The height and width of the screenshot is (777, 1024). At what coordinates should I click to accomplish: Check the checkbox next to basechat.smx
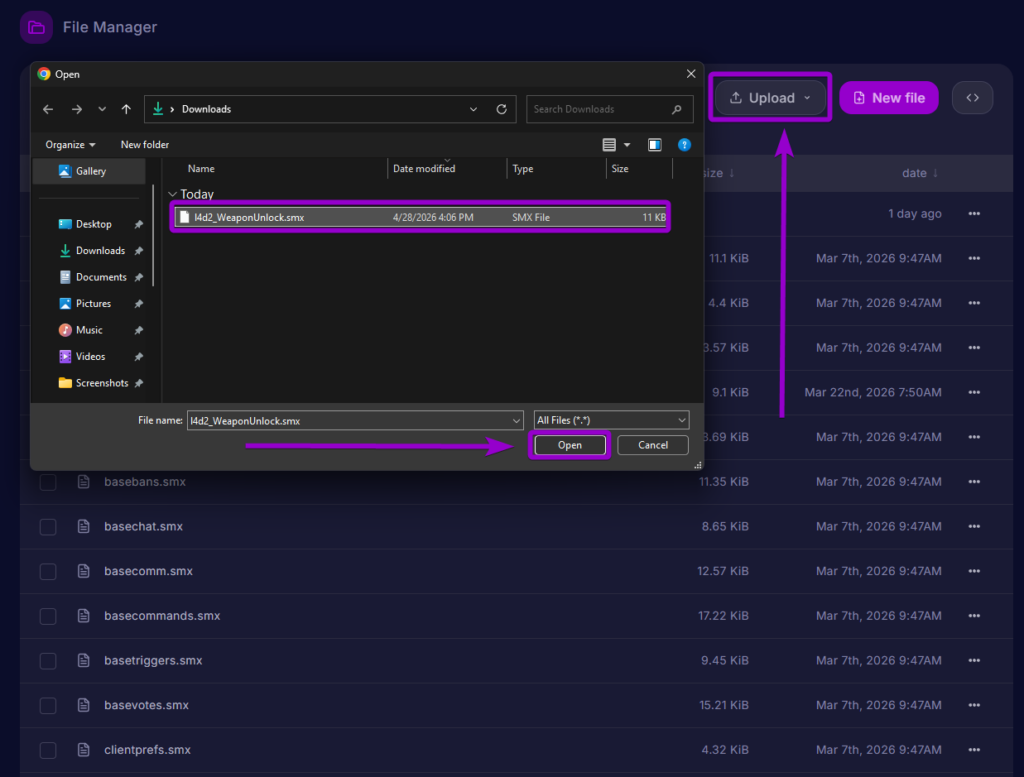tap(47, 526)
